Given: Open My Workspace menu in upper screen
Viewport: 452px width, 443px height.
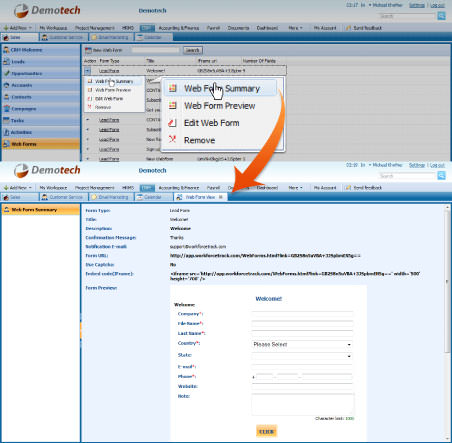Looking at the screenshot, I should pos(53,28).
